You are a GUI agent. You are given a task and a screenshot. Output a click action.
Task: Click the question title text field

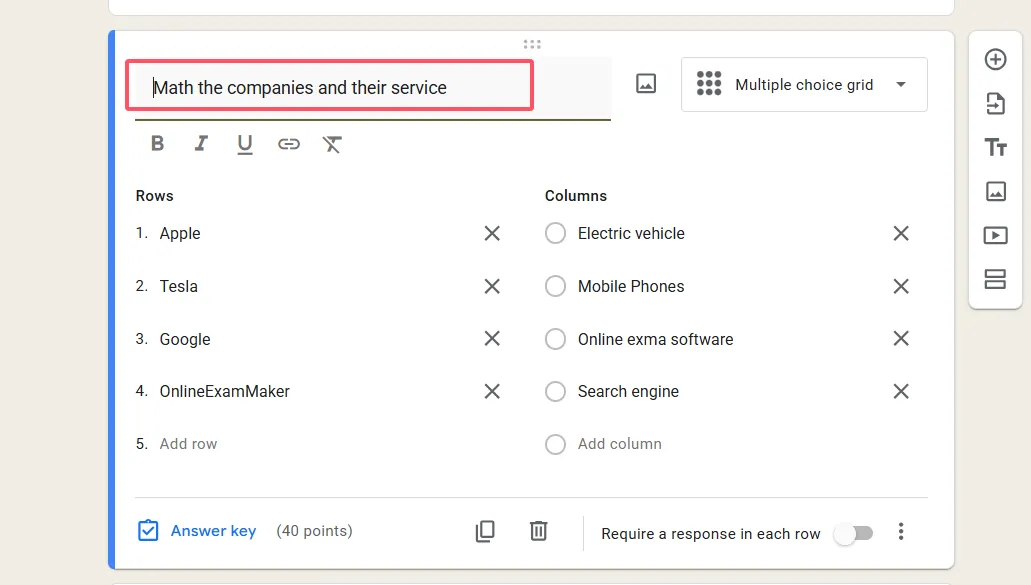[330, 88]
